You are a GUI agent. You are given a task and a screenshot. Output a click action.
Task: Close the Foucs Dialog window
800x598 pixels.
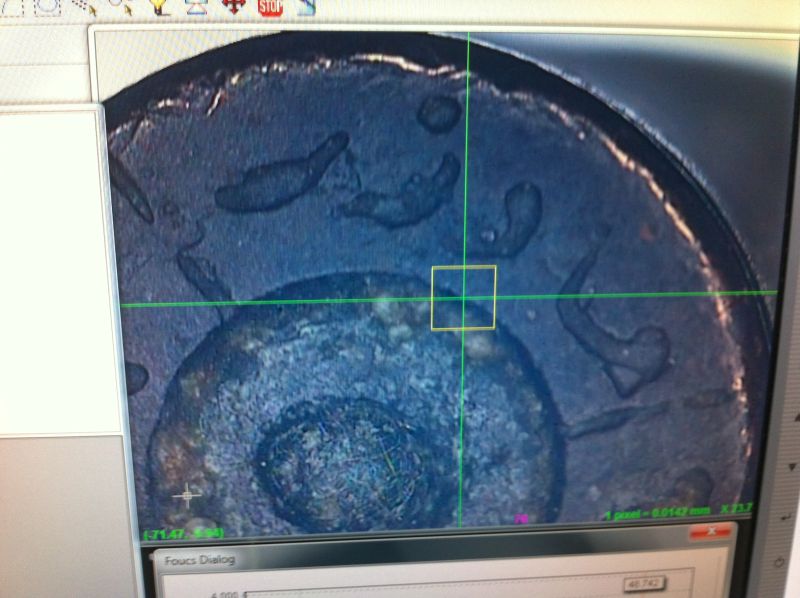point(711,532)
